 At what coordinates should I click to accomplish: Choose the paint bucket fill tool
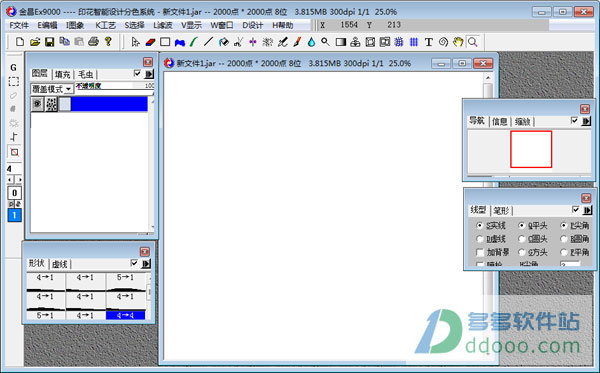(x=223, y=42)
